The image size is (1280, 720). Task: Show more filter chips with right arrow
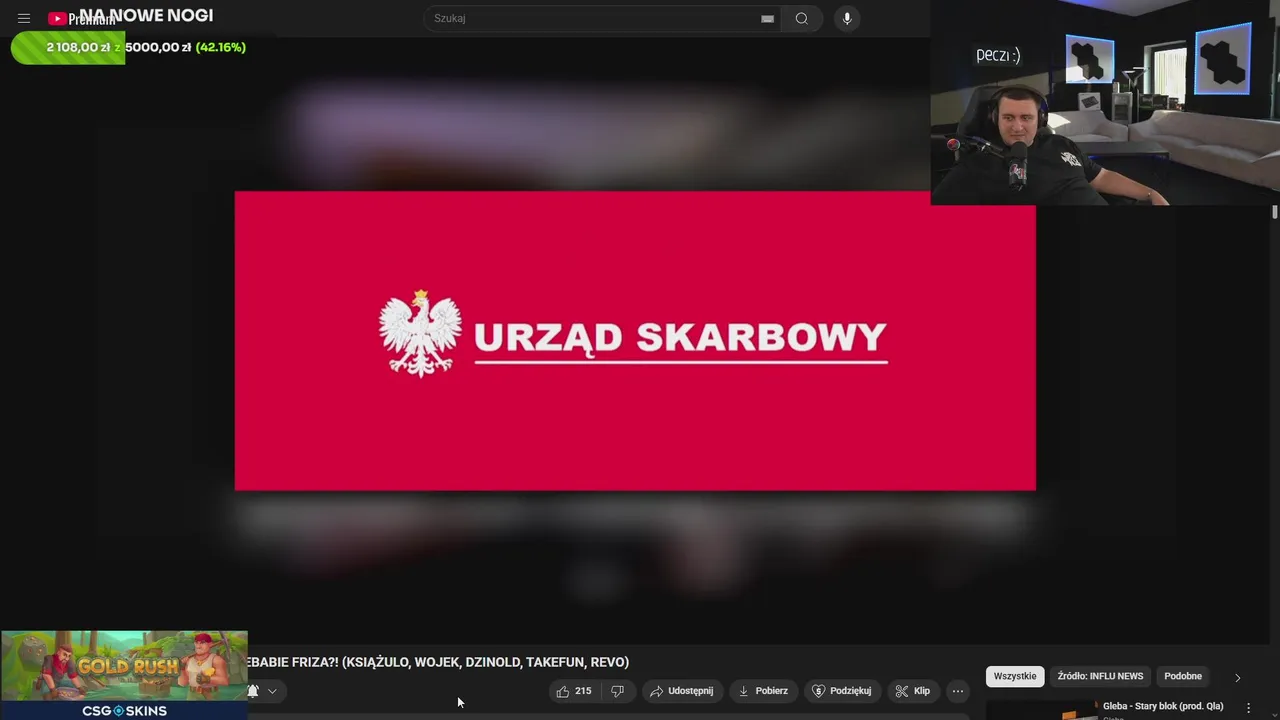1237,677
